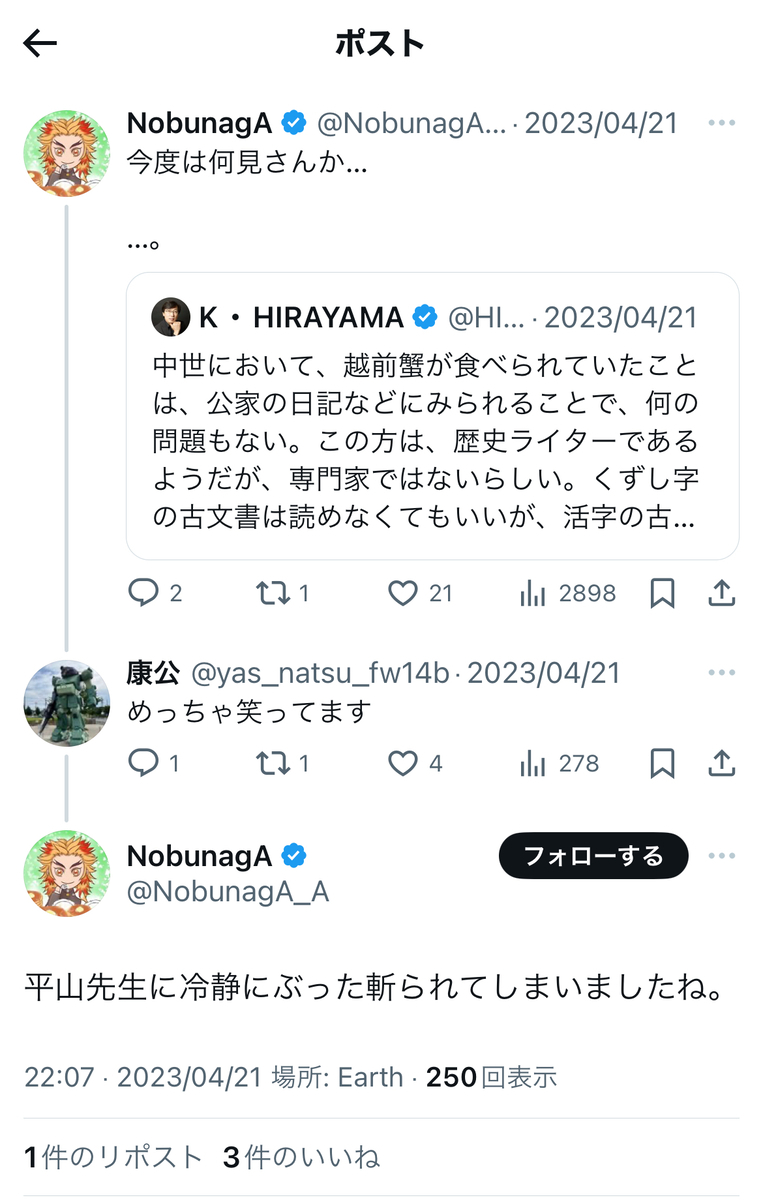Tap the フォローする button
The width and height of the screenshot is (763, 1200).
coord(593,856)
